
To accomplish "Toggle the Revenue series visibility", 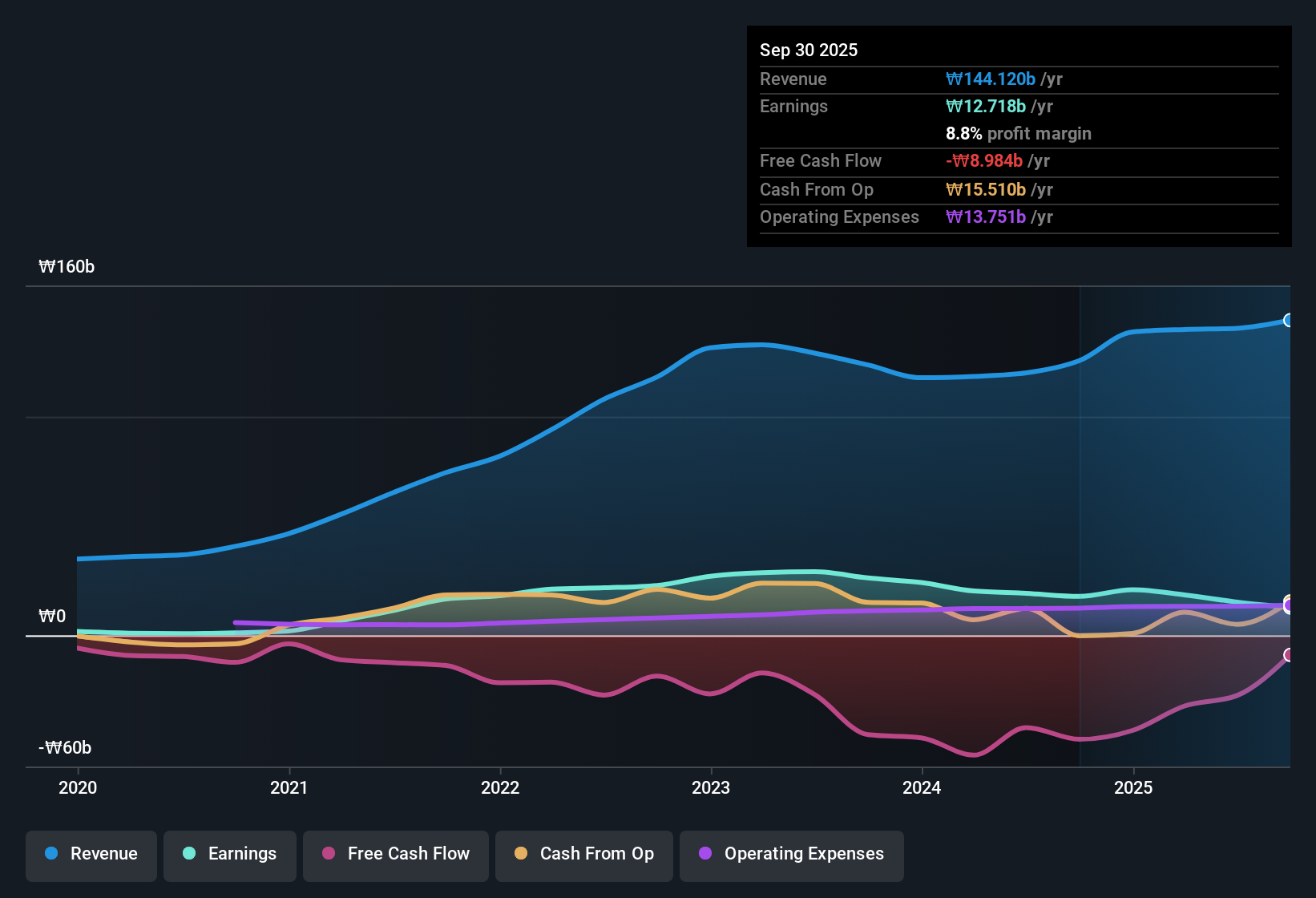I will coord(91,854).
